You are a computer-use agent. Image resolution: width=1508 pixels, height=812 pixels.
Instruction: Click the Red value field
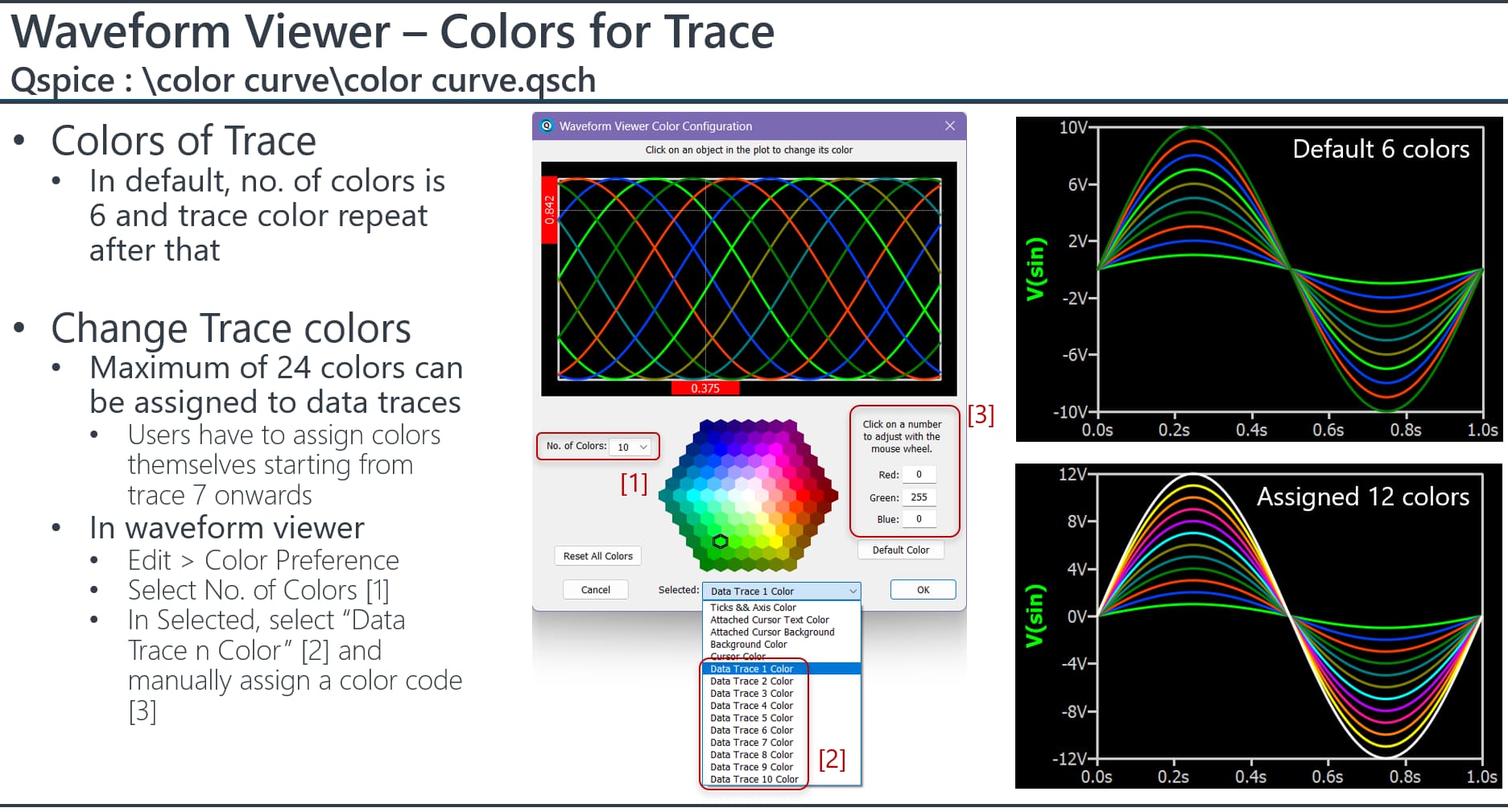click(x=919, y=475)
